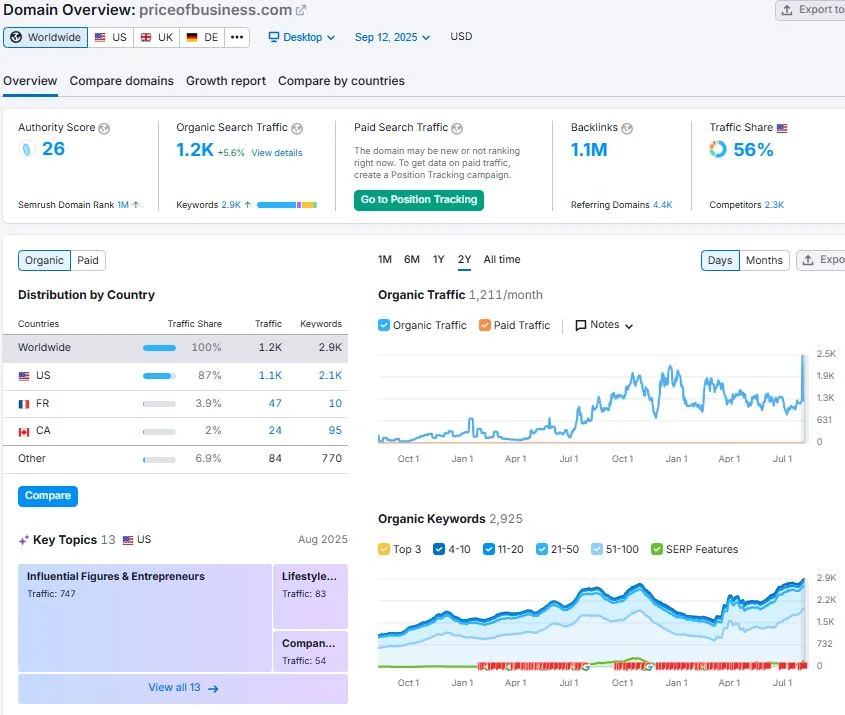Click the blue Compare button
This screenshot has height=715, width=845.
[x=48, y=496]
